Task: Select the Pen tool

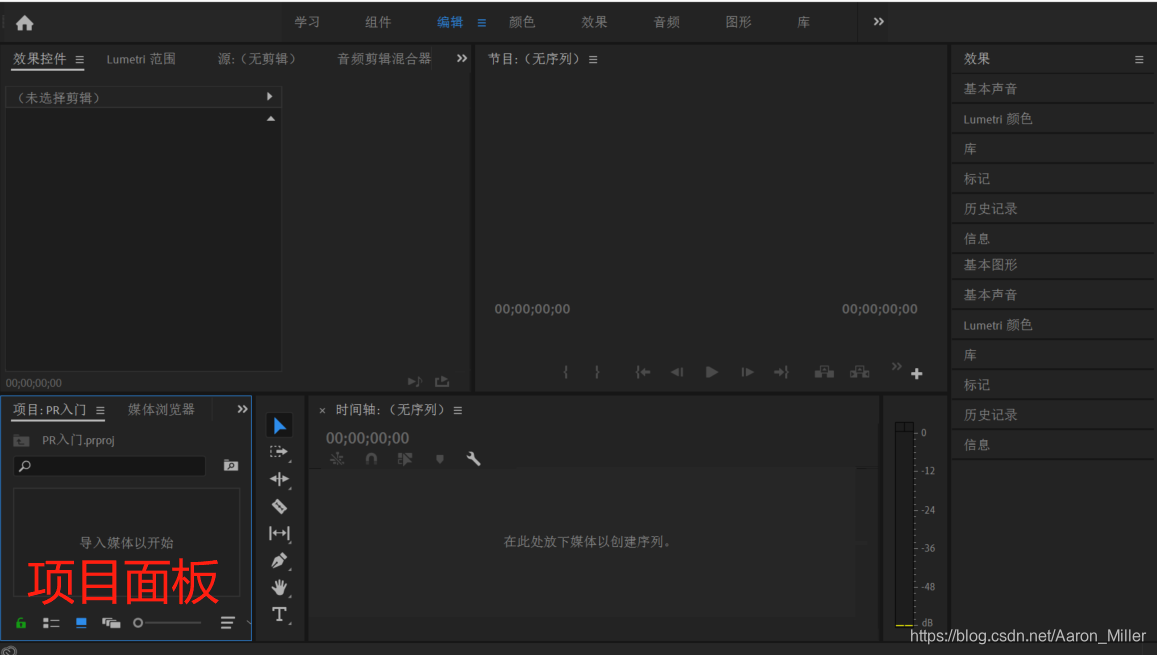Action: (x=279, y=561)
